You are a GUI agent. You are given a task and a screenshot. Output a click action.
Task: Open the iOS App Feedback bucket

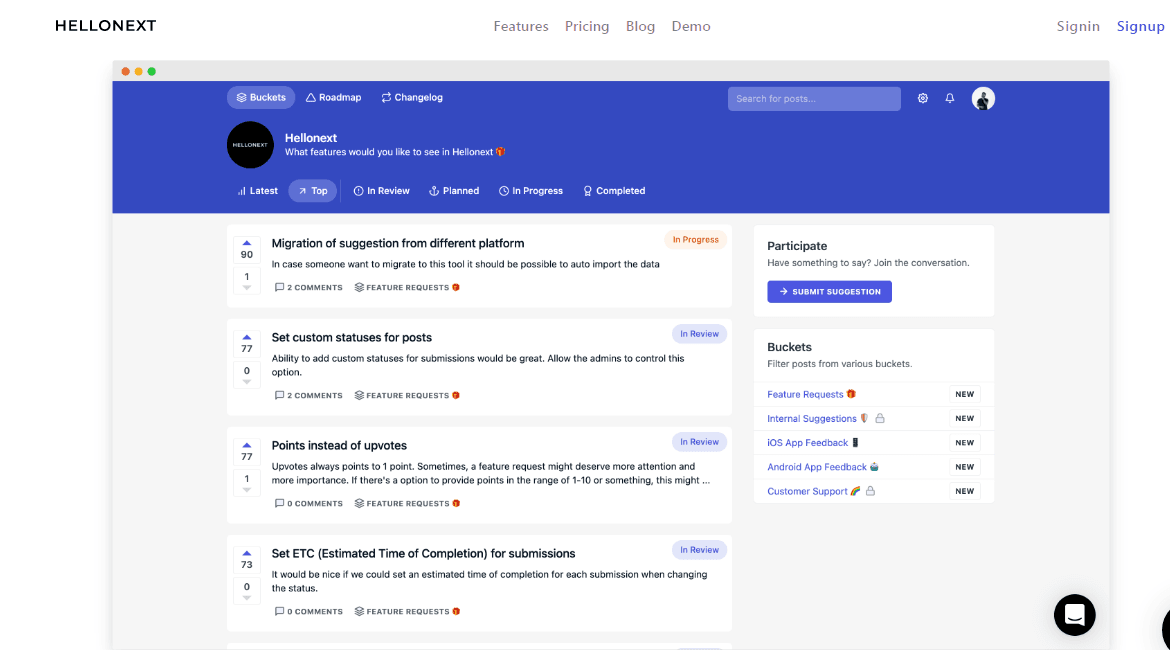tap(807, 443)
